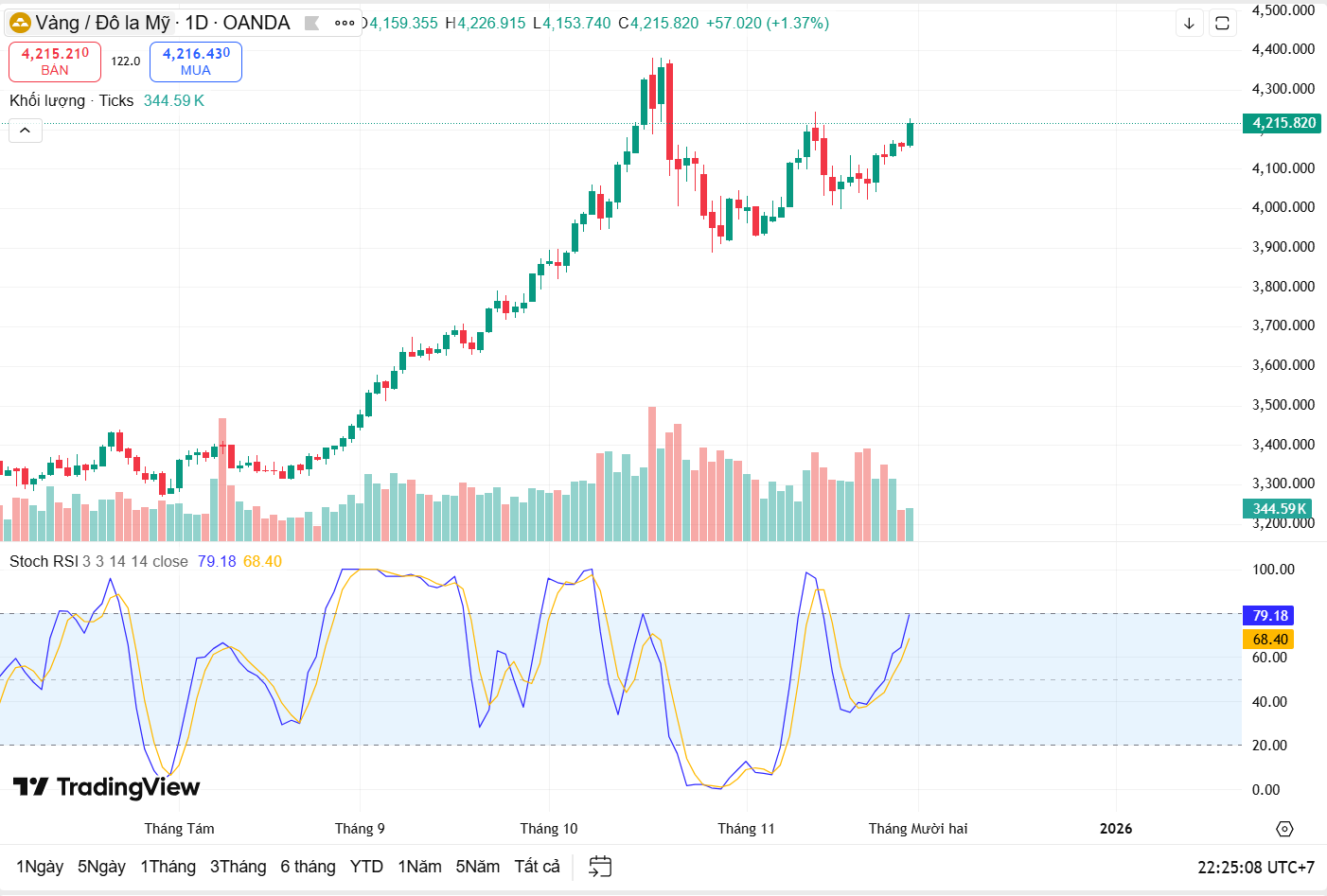The image size is (1327, 896).
Task: Select the 6 tháng time range
Action: [308, 867]
